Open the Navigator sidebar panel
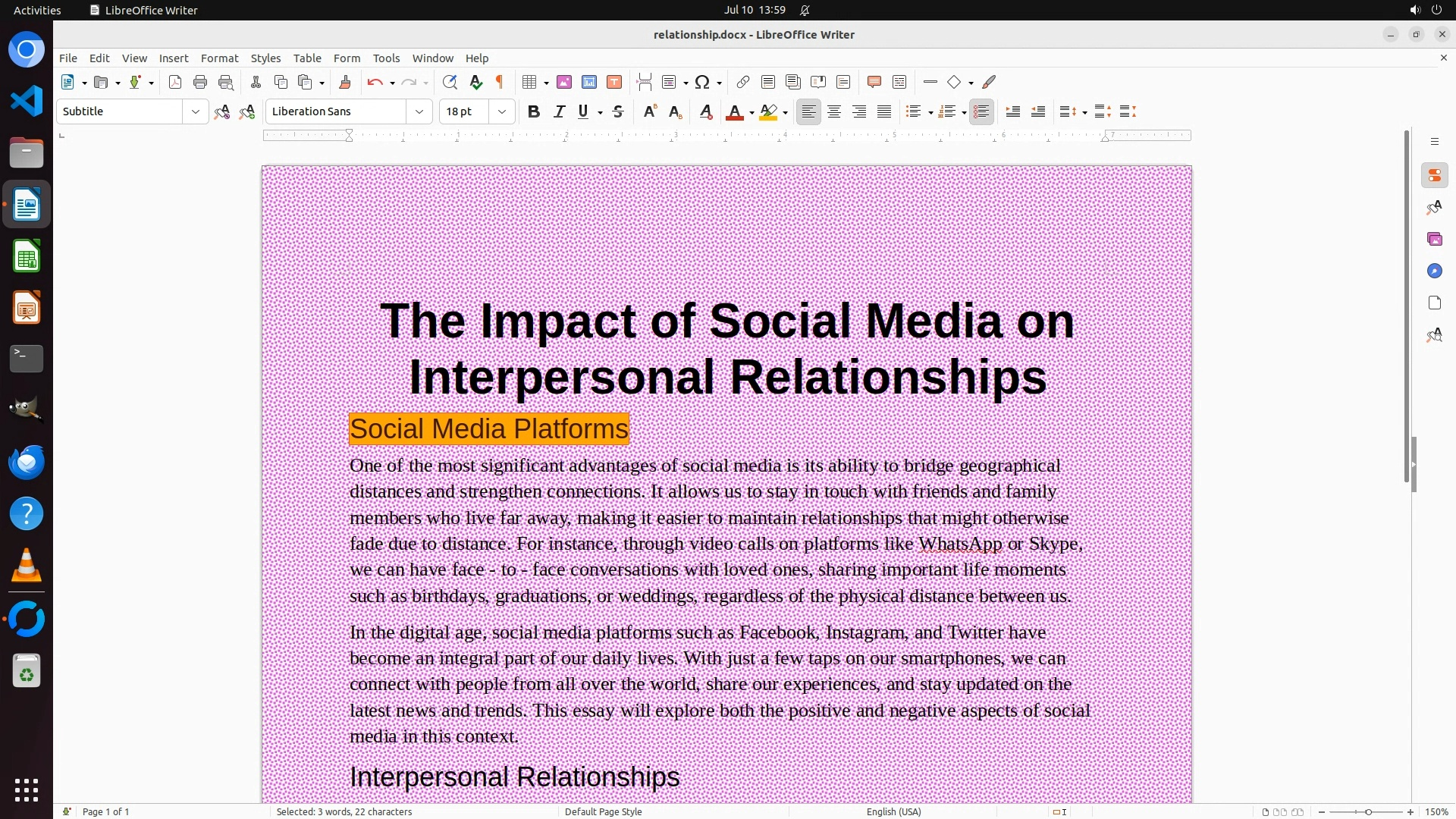The height and width of the screenshot is (819, 1456). [1434, 271]
